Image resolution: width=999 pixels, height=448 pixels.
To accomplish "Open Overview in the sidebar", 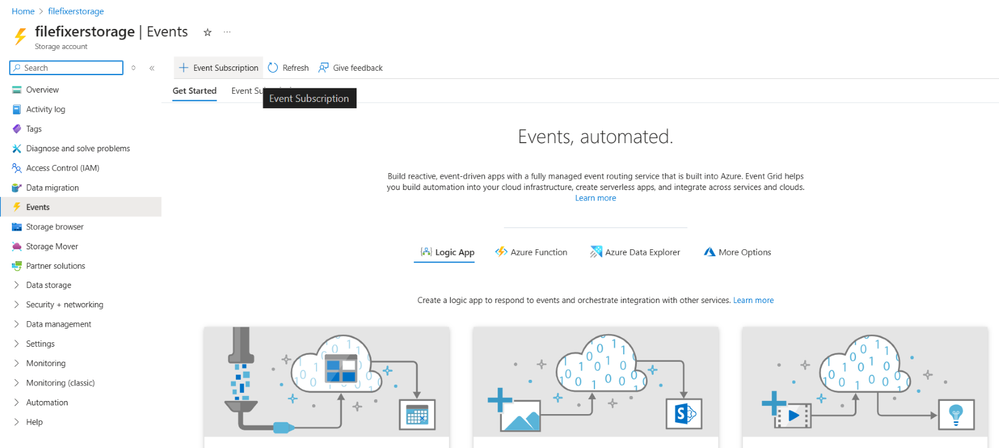I will [x=80, y=90].
